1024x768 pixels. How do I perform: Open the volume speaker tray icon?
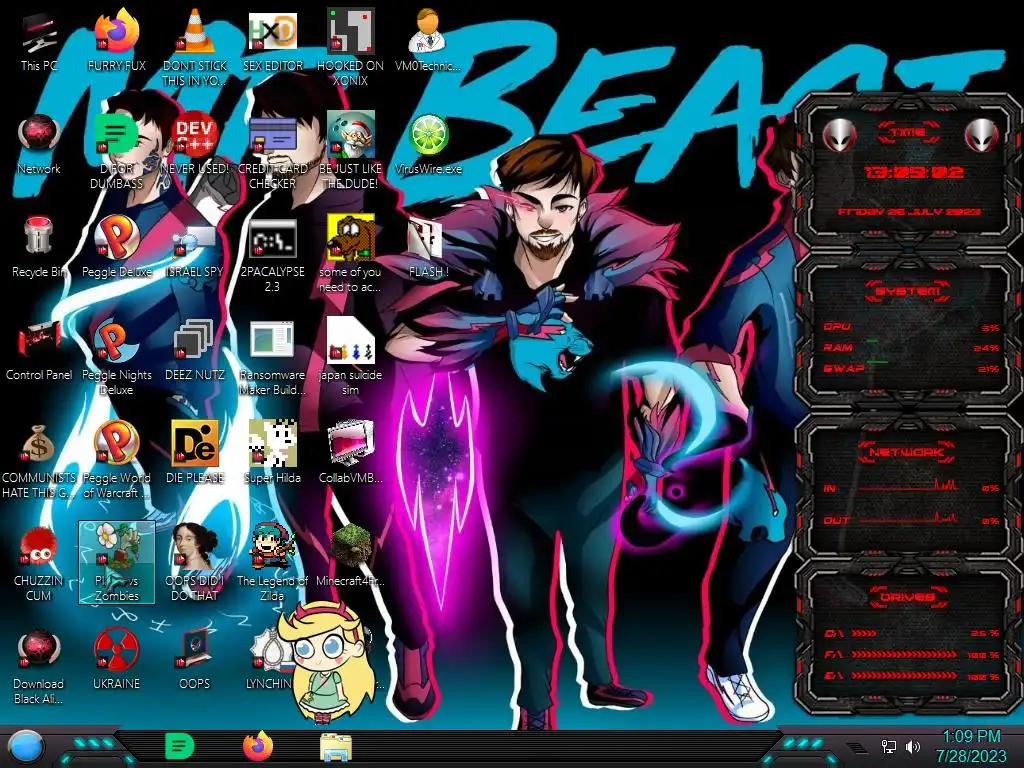(x=913, y=746)
